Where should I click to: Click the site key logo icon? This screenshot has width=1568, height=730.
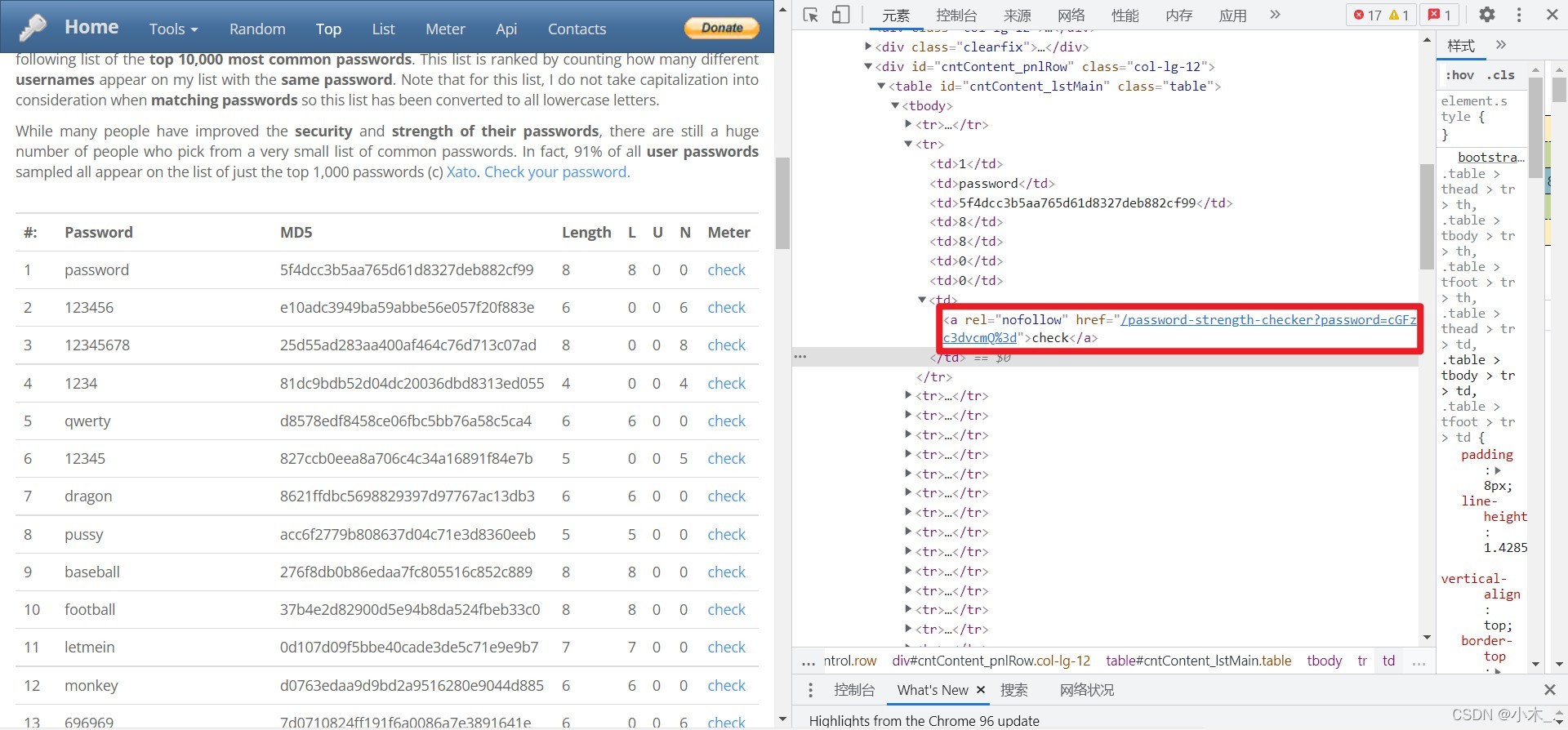[x=33, y=28]
